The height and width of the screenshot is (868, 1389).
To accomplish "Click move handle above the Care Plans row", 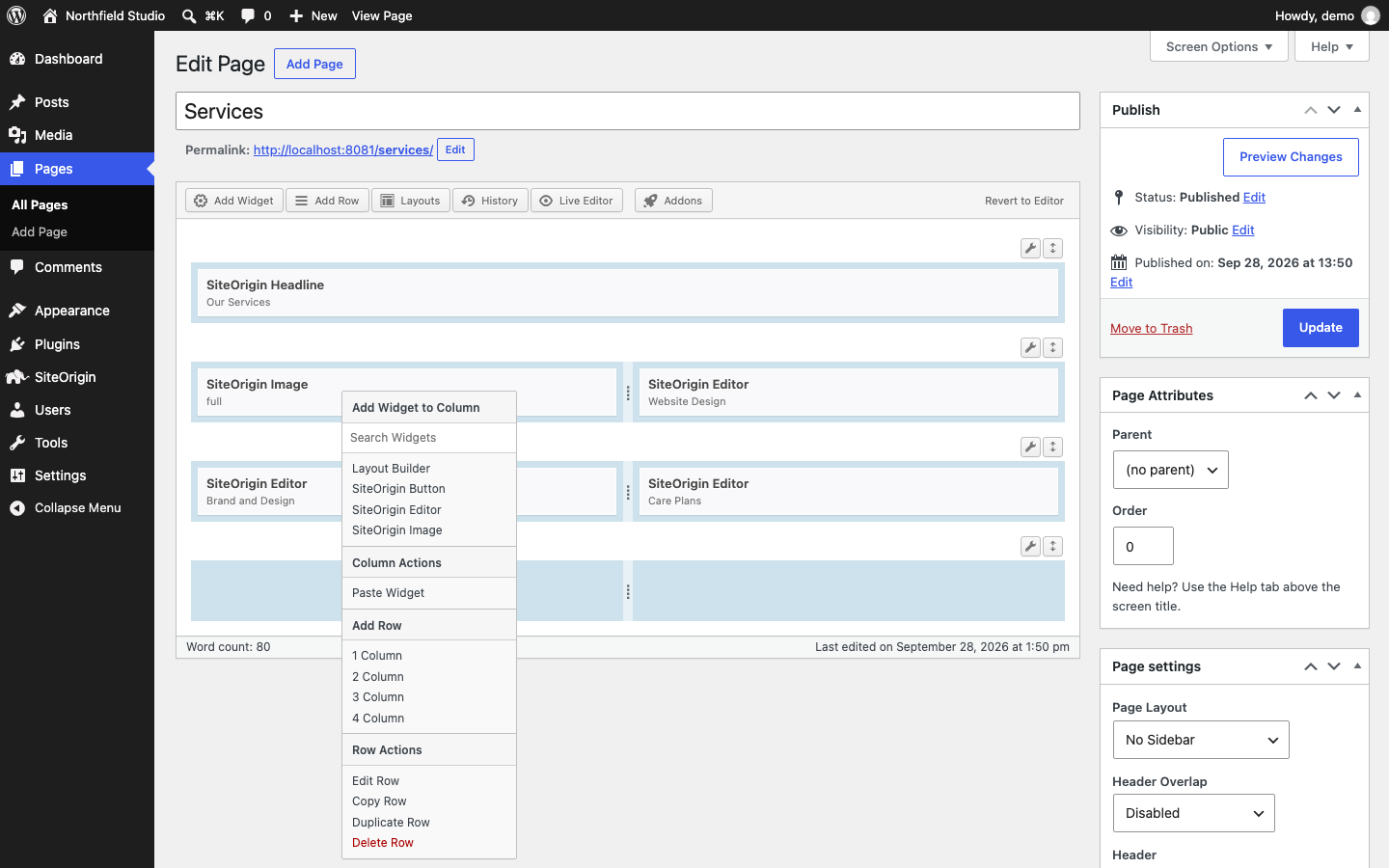I will [x=1053, y=447].
